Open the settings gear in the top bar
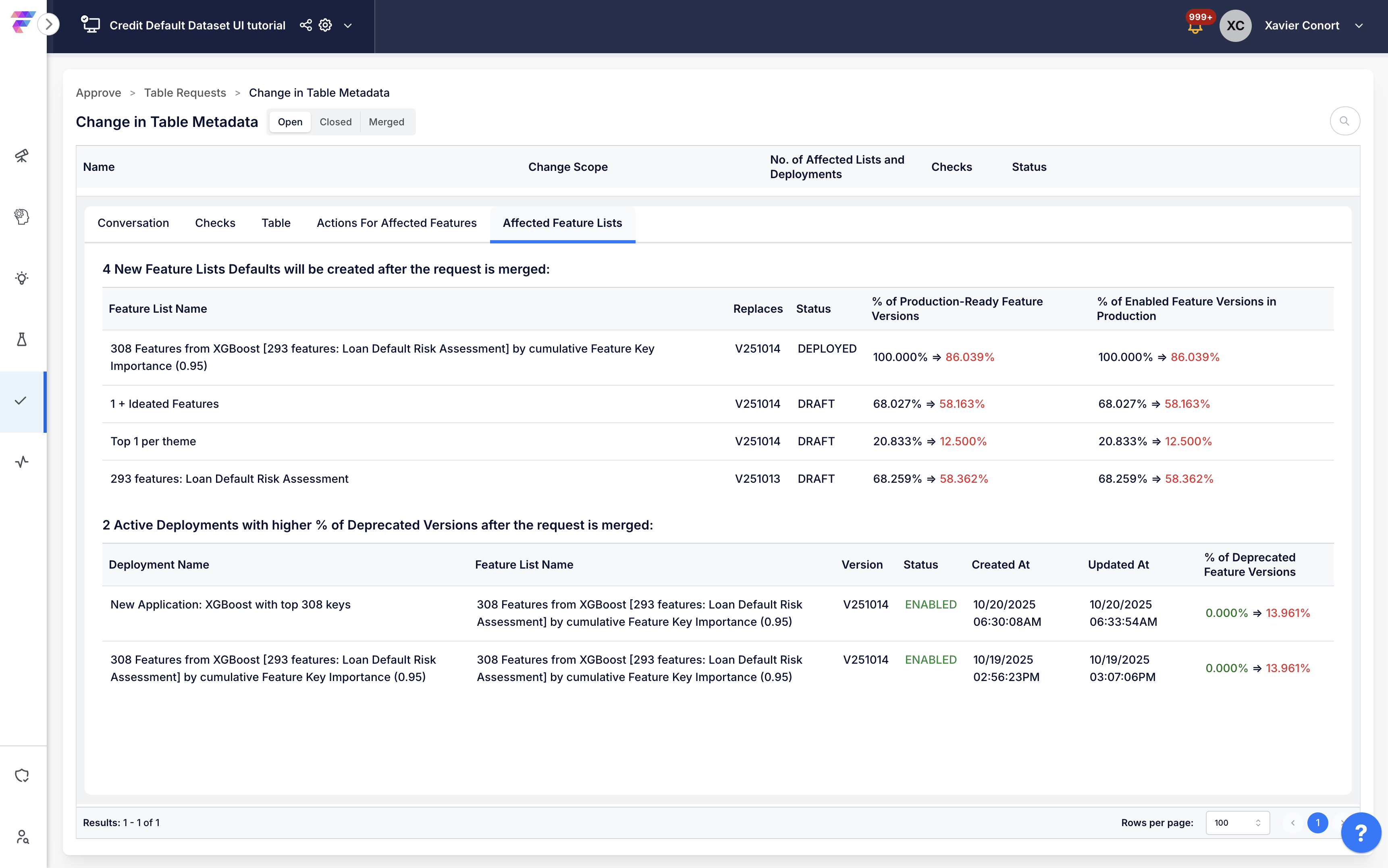 point(326,25)
